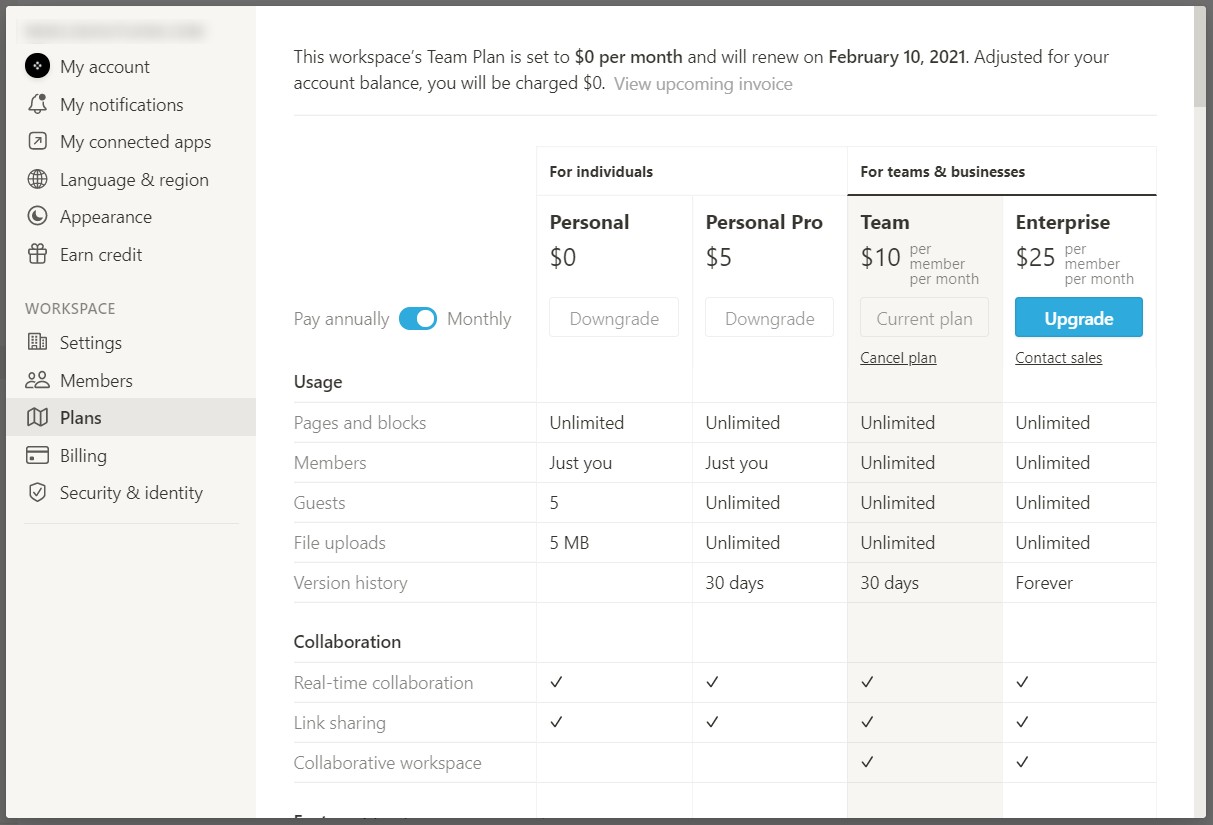Screen dimensions: 1213x825
Task: Click the Earn credit gift icon
Action: (x=37, y=255)
